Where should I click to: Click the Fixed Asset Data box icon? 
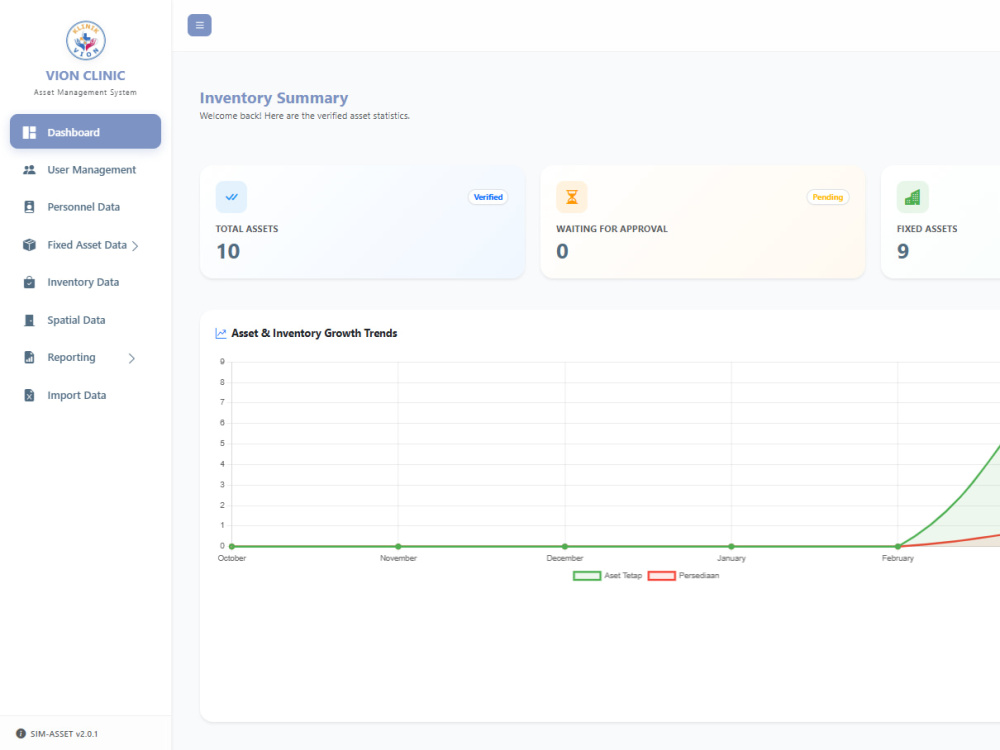click(x=29, y=245)
